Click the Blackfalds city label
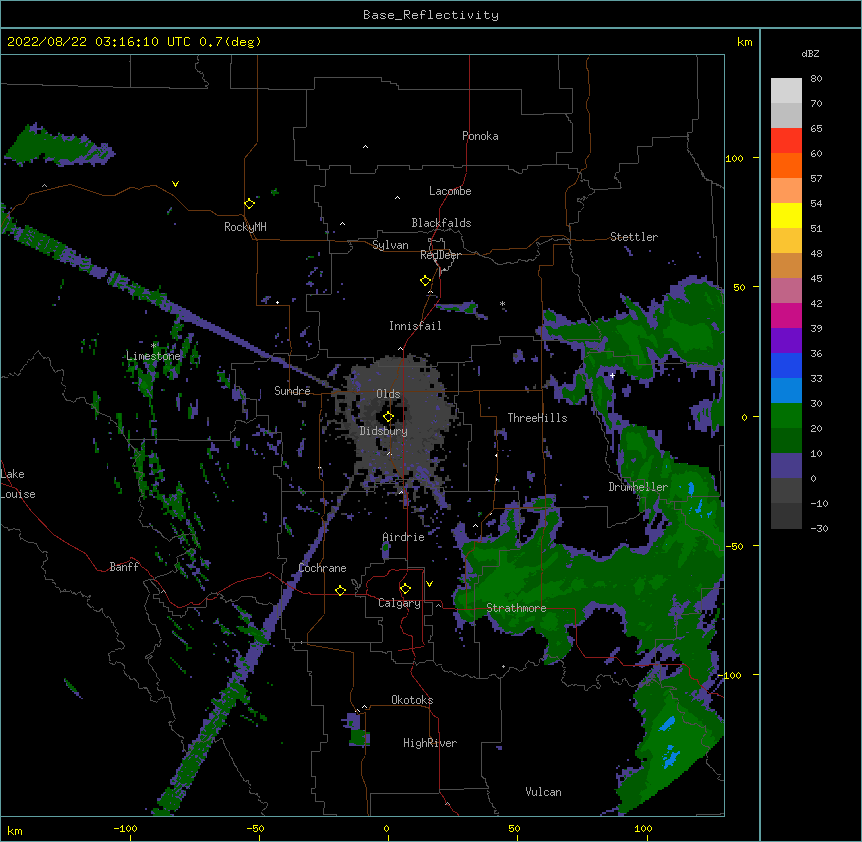 point(441,223)
